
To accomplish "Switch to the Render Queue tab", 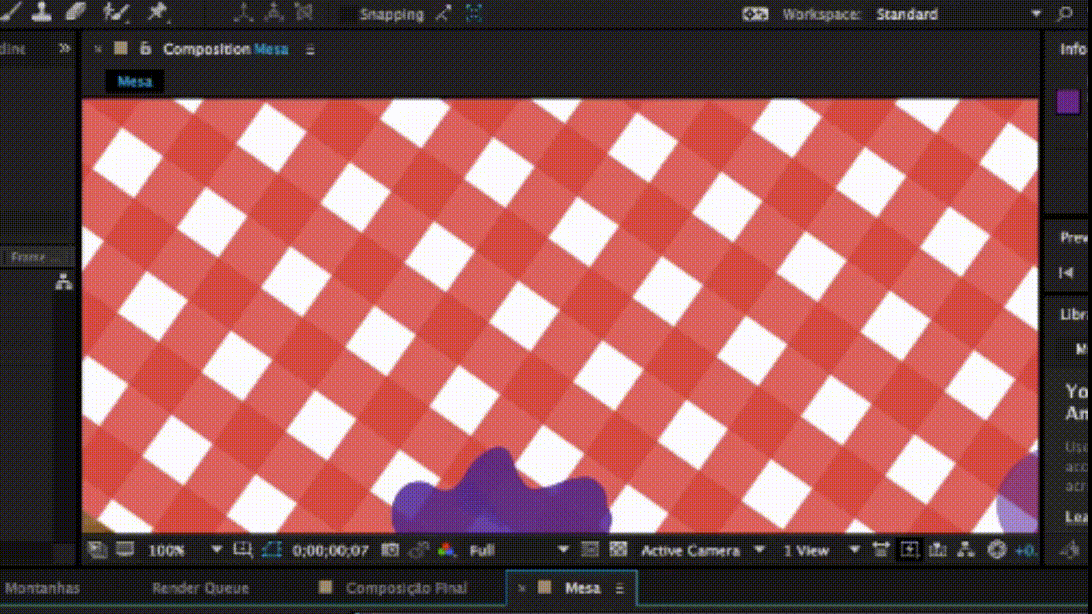I will pyautogui.click(x=200, y=588).
